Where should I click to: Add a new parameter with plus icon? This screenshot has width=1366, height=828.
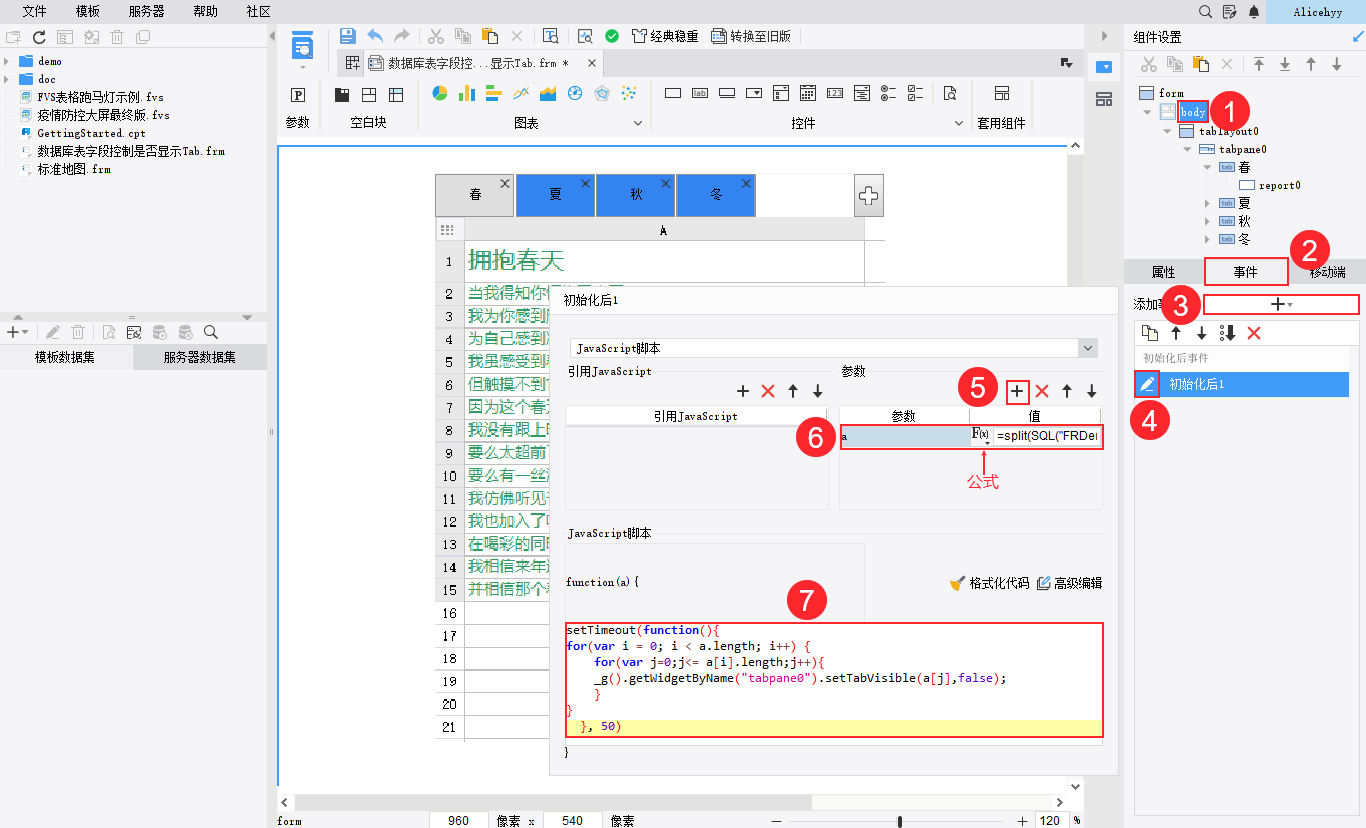(x=1016, y=391)
